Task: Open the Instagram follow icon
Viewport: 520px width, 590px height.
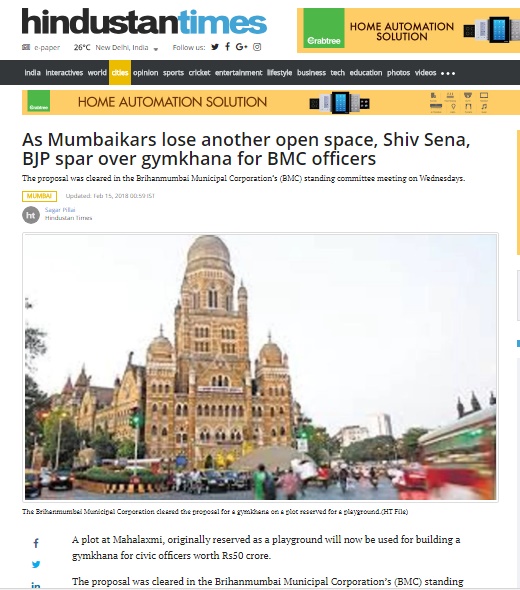Action: pyautogui.click(x=257, y=47)
